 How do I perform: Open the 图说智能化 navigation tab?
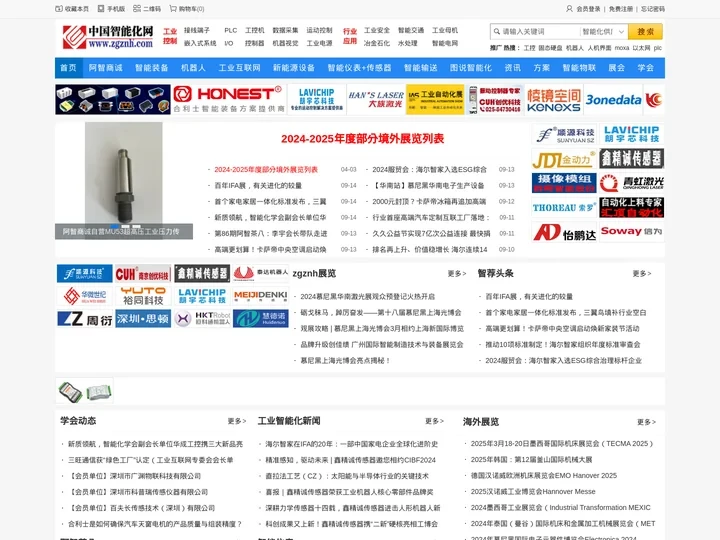tap(471, 68)
